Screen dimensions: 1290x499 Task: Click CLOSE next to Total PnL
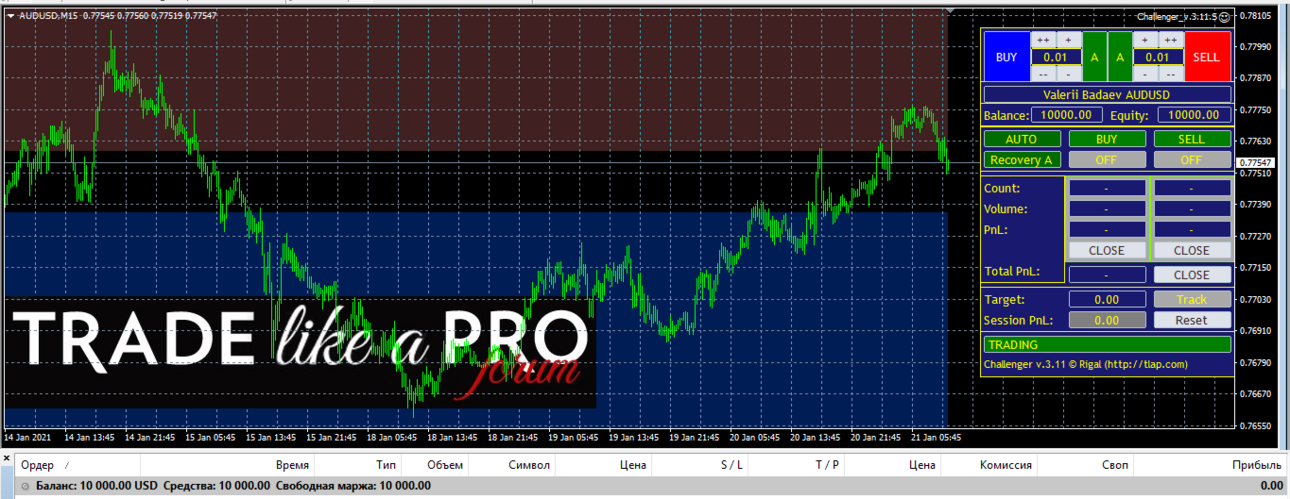(x=1191, y=274)
